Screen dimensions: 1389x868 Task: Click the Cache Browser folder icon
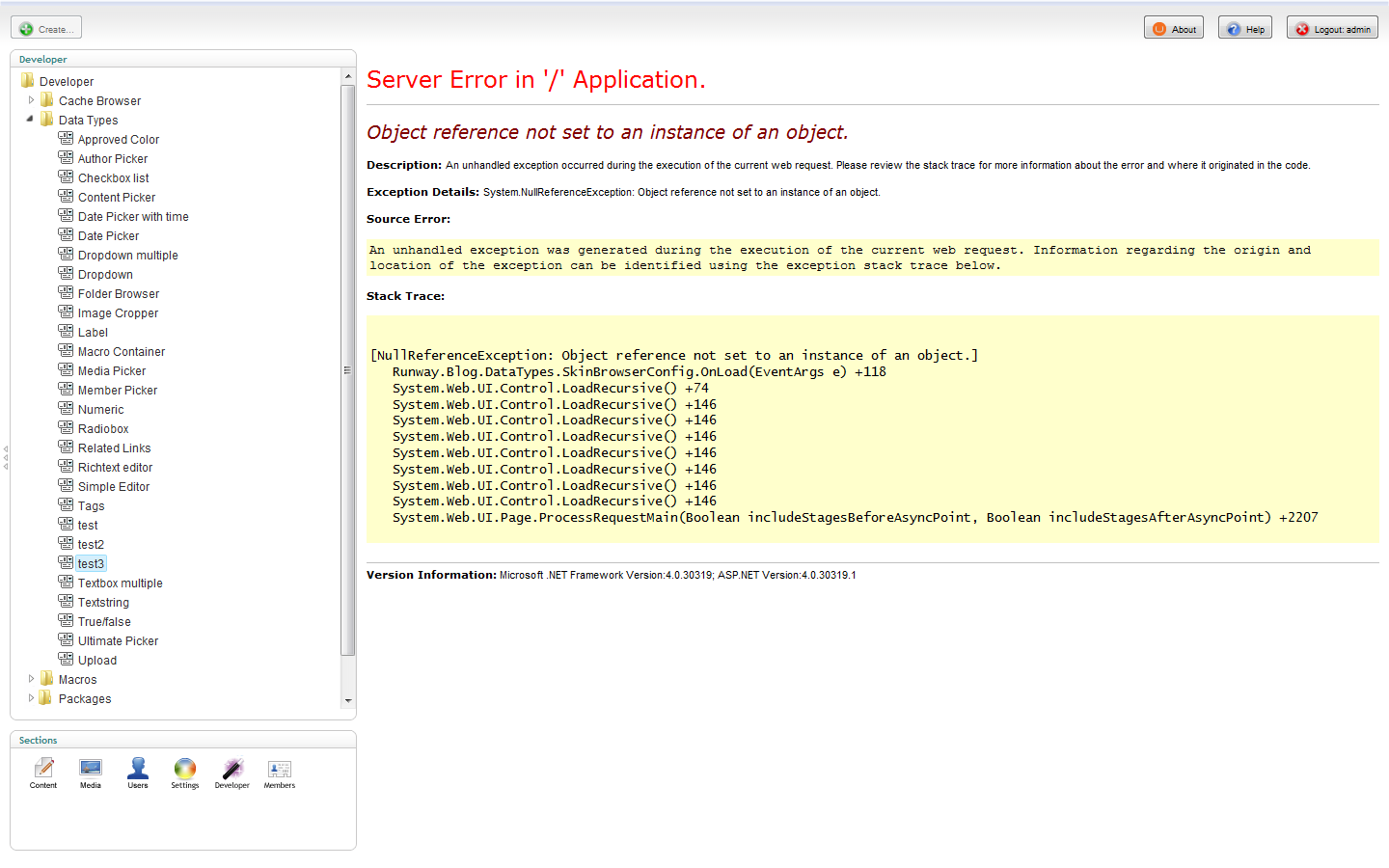pyautogui.click(x=46, y=100)
